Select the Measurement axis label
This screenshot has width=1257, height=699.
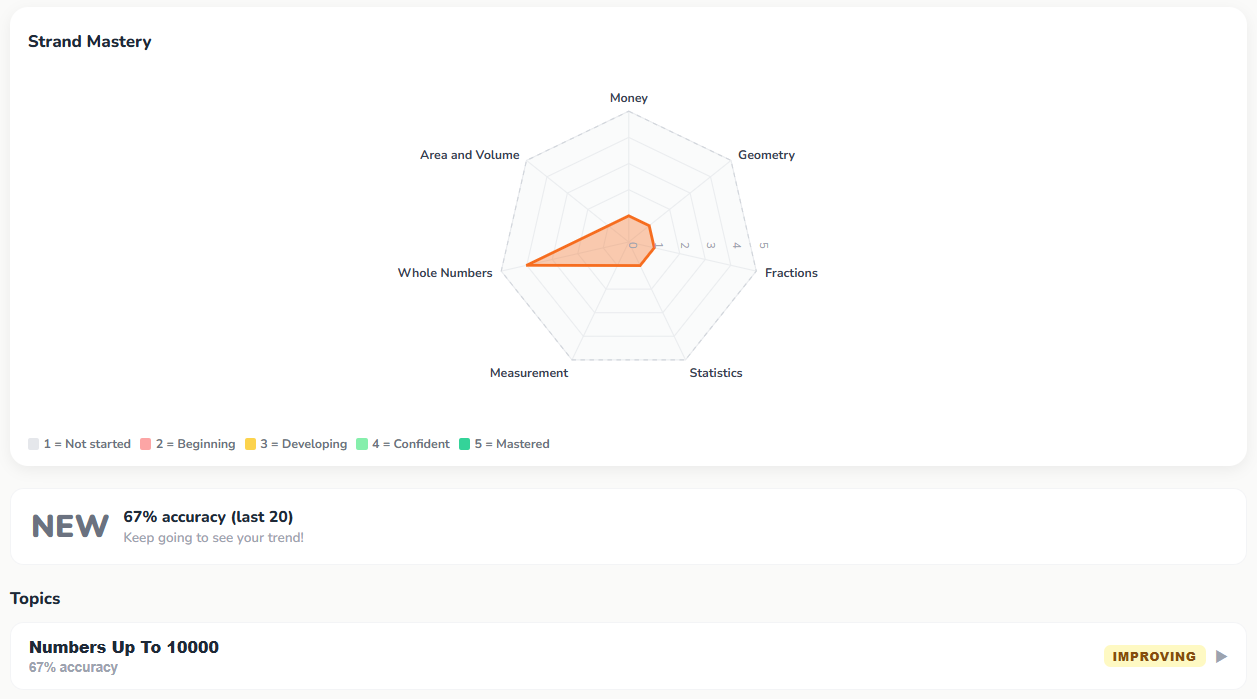[529, 373]
